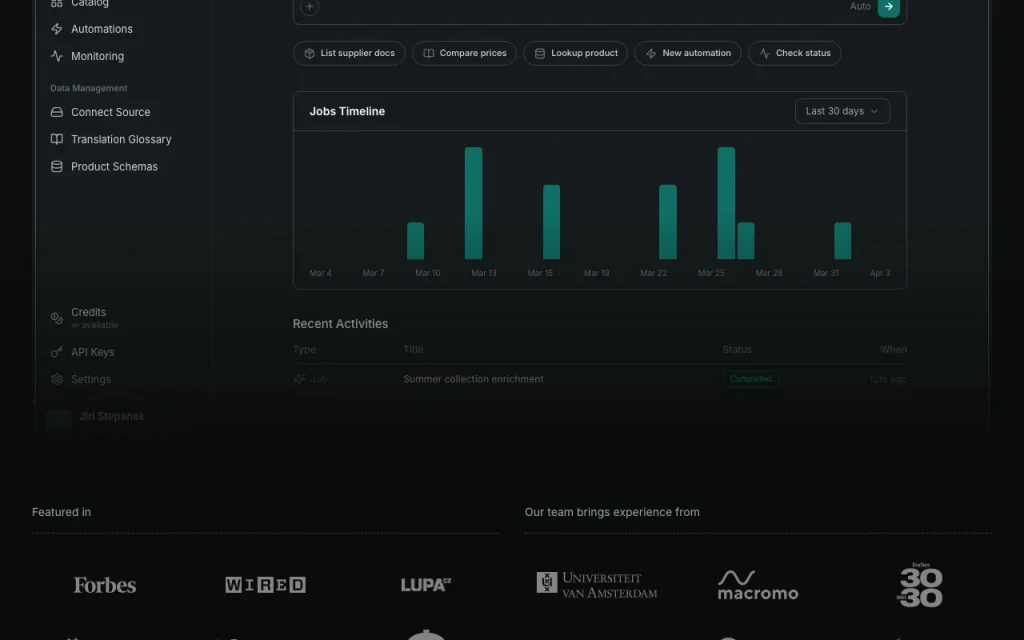Click the short bar near Mar 31
The height and width of the screenshot is (640, 1024).
click(842, 241)
